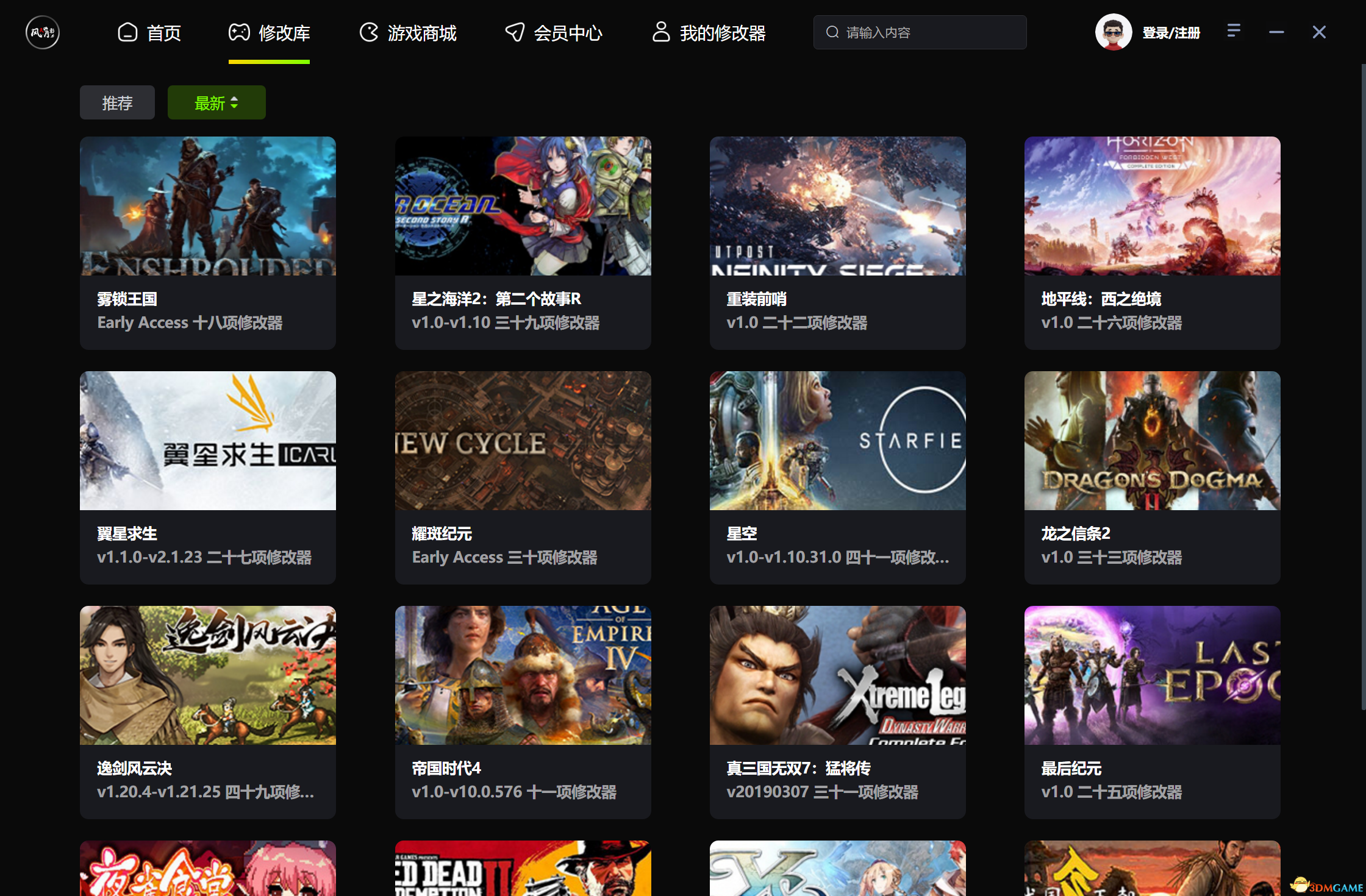Minimize the application window

coord(1276,32)
